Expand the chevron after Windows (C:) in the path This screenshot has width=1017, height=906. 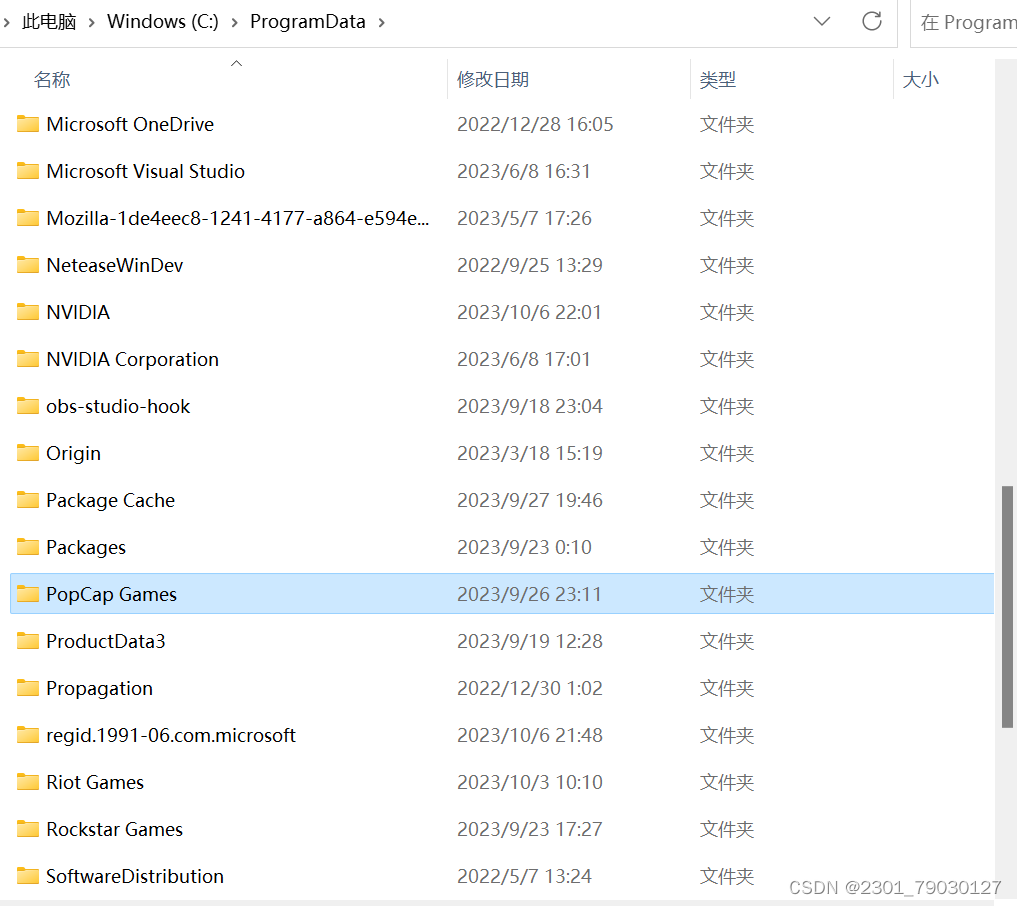234,23
